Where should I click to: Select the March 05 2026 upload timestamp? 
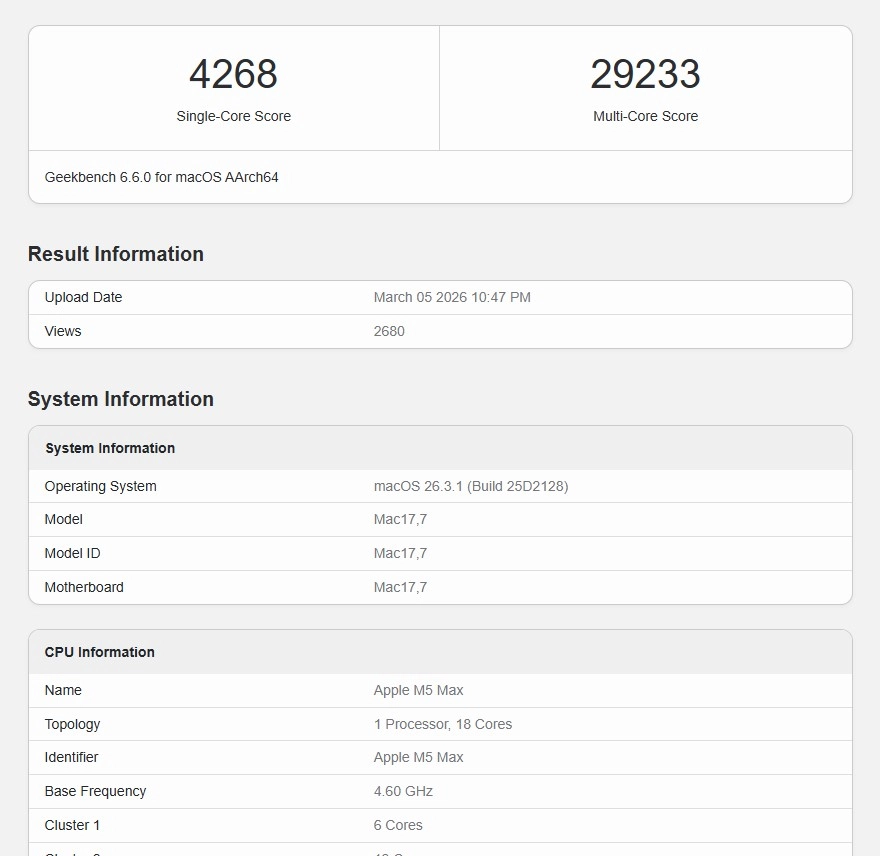452,297
